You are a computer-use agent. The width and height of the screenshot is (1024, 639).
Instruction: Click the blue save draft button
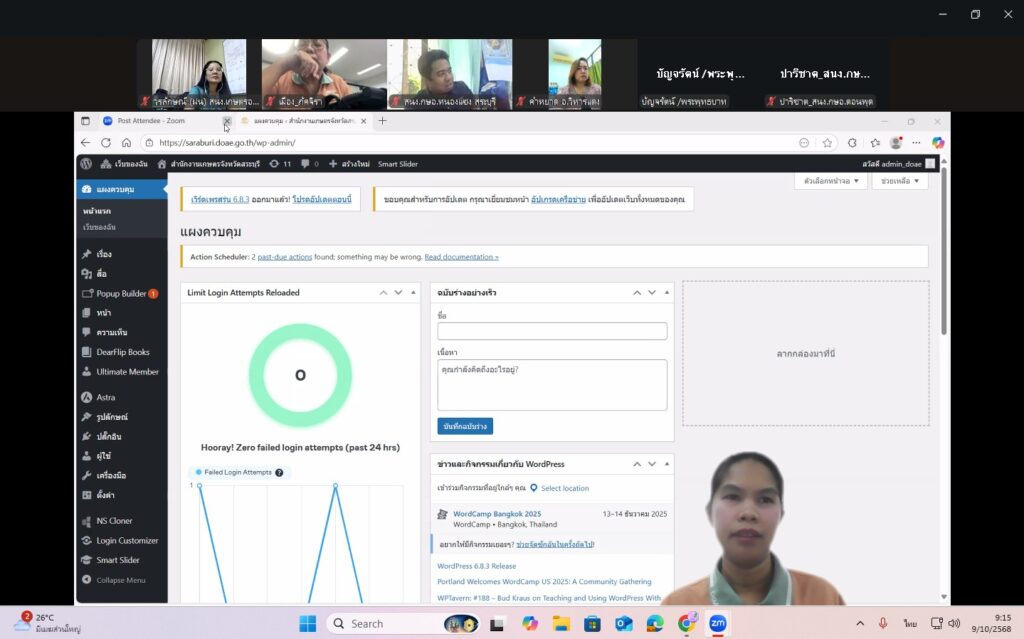click(x=465, y=426)
